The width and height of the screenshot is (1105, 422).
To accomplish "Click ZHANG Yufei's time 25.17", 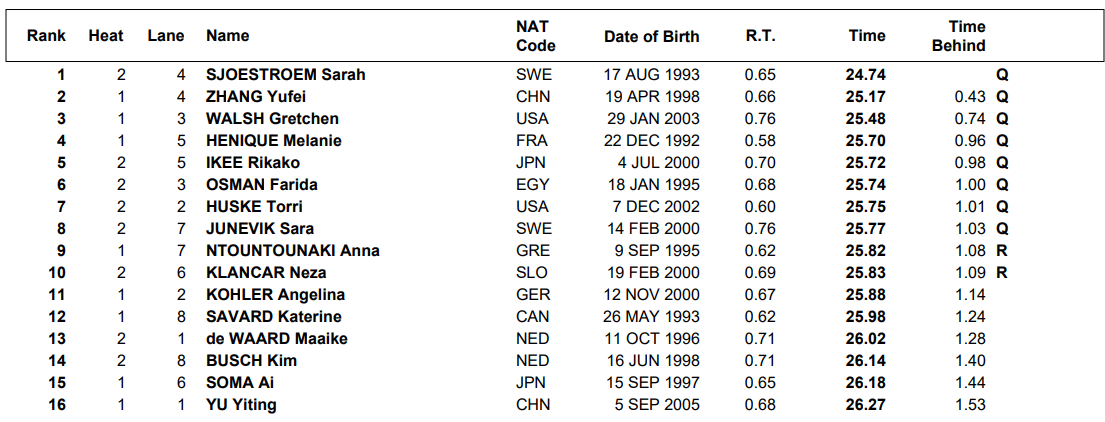I will pyautogui.click(x=865, y=97).
